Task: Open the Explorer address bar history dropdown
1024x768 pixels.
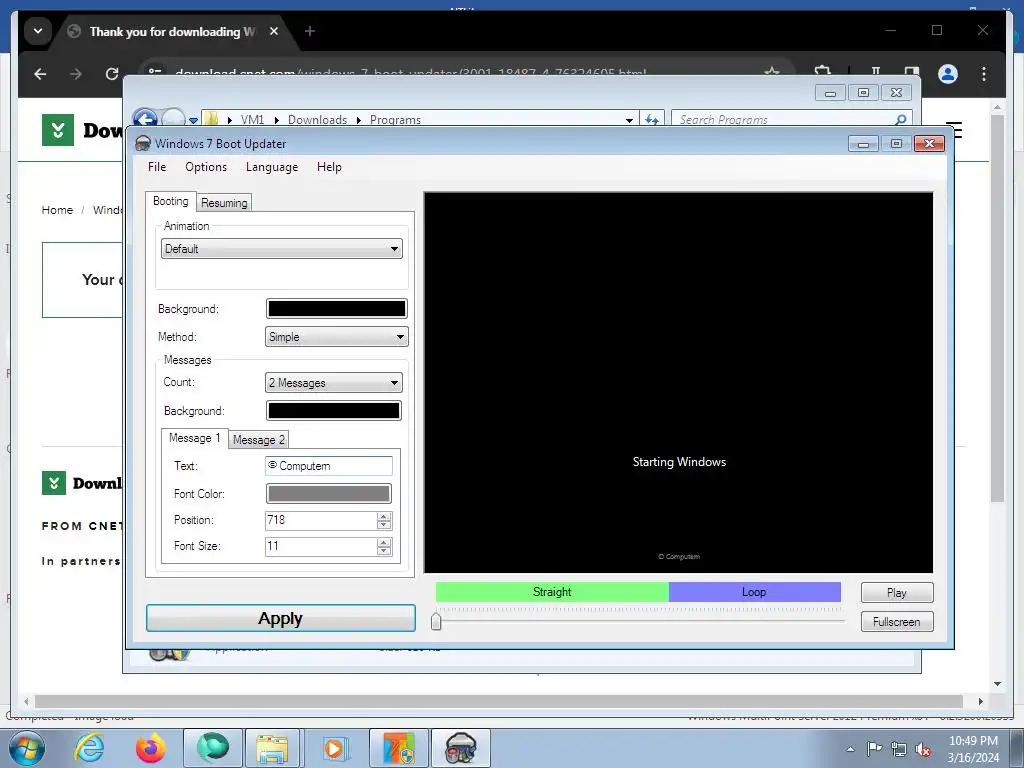Action: click(x=629, y=120)
